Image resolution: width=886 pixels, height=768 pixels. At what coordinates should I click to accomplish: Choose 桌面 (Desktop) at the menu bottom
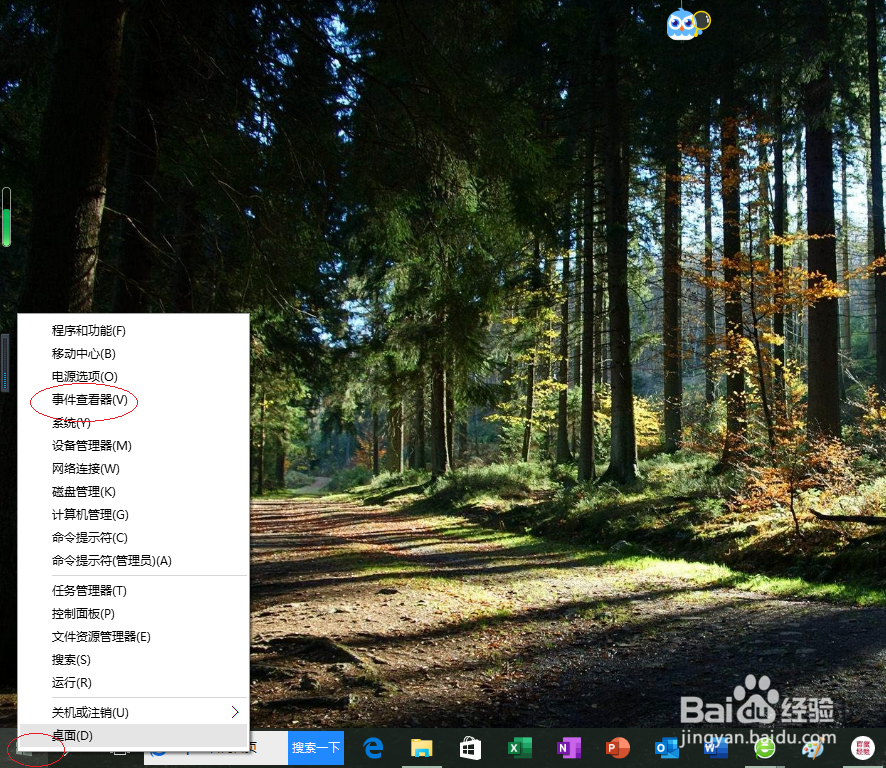tap(70, 736)
